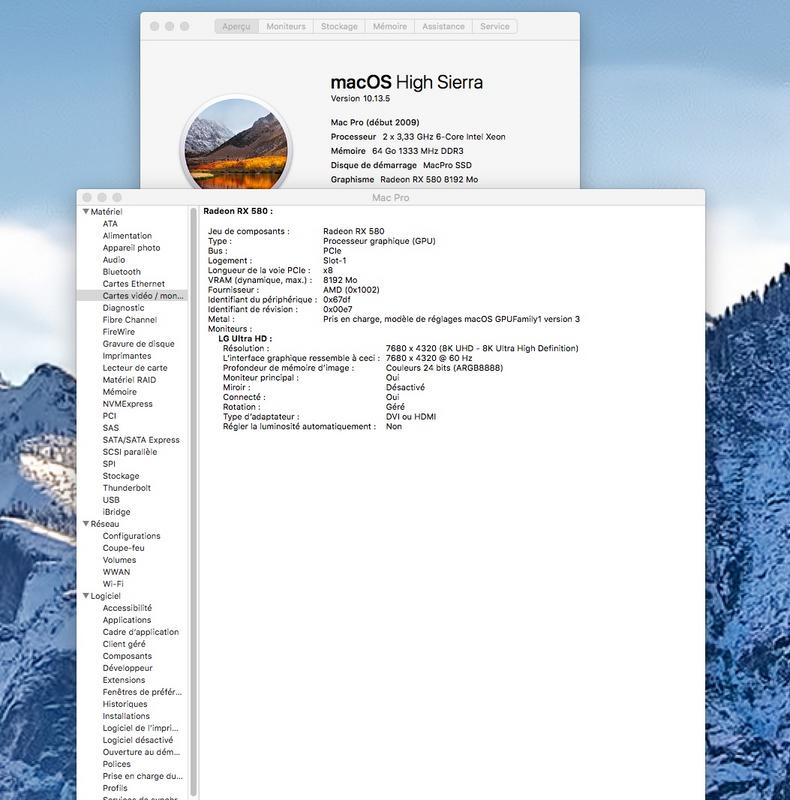
Task: Select NVMExpress in the sidebar
Action: pos(128,404)
